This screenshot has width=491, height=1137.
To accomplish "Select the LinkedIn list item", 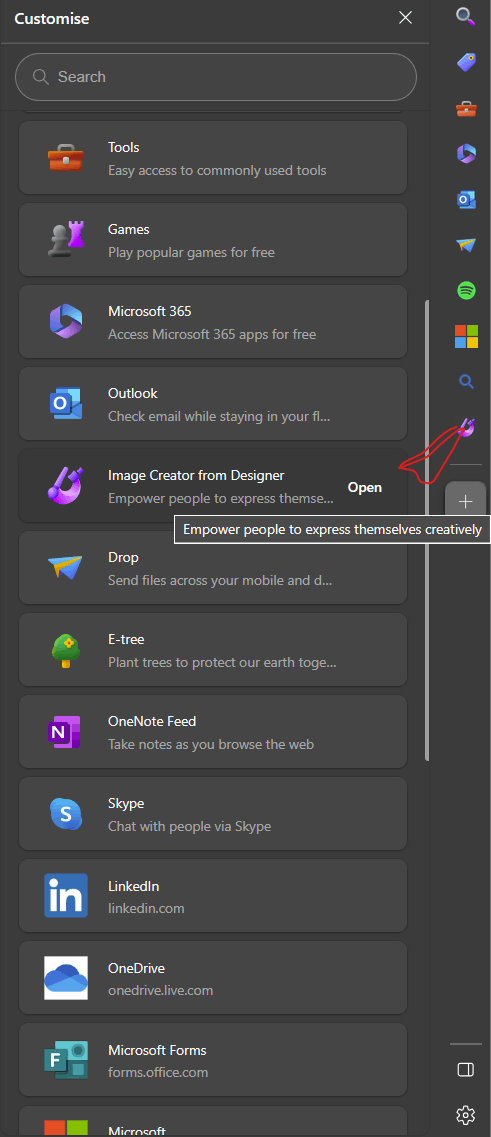I will tap(213, 896).
